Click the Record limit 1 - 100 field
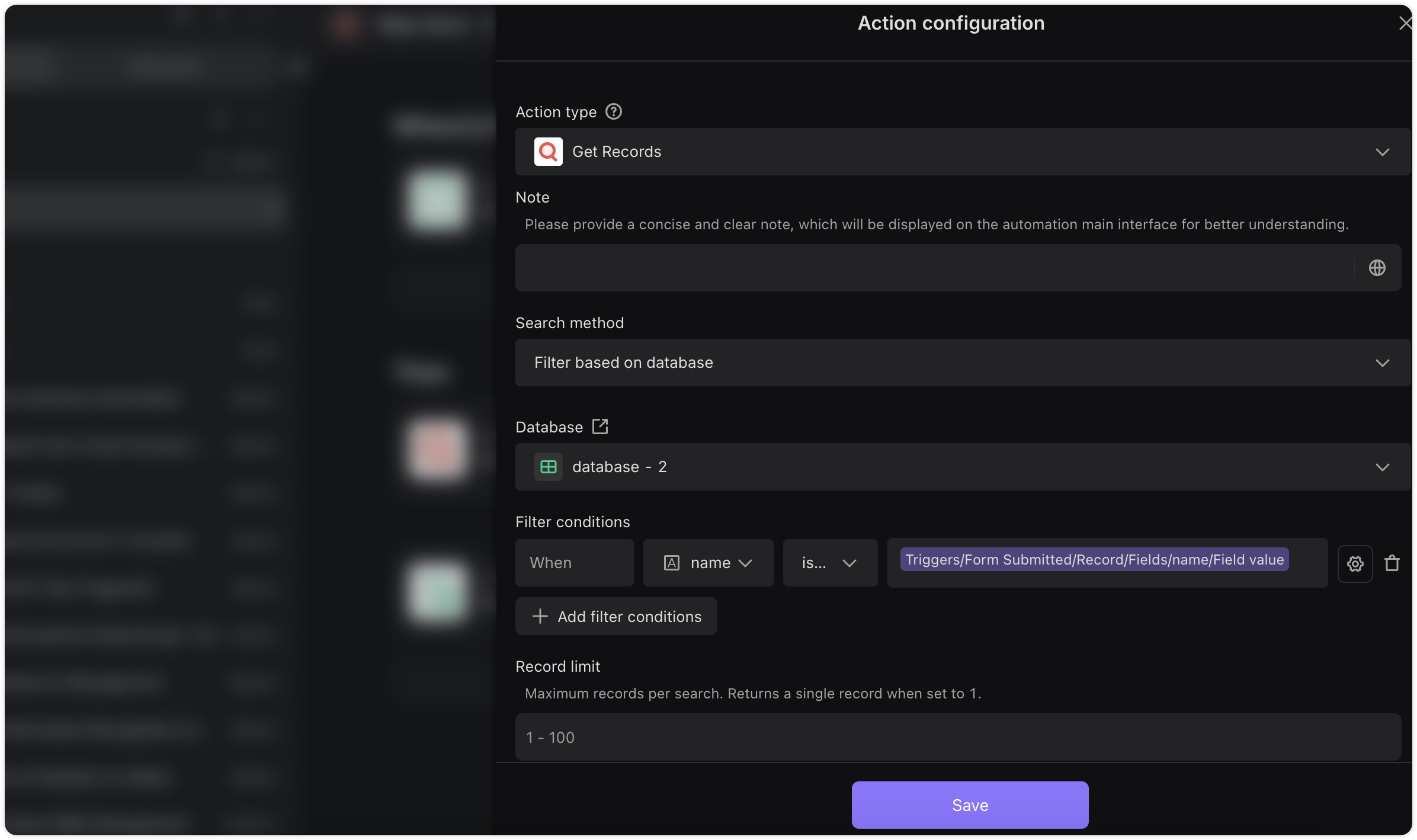Image resolution: width=1417 pixels, height=840 pixels. click(958, 738)
